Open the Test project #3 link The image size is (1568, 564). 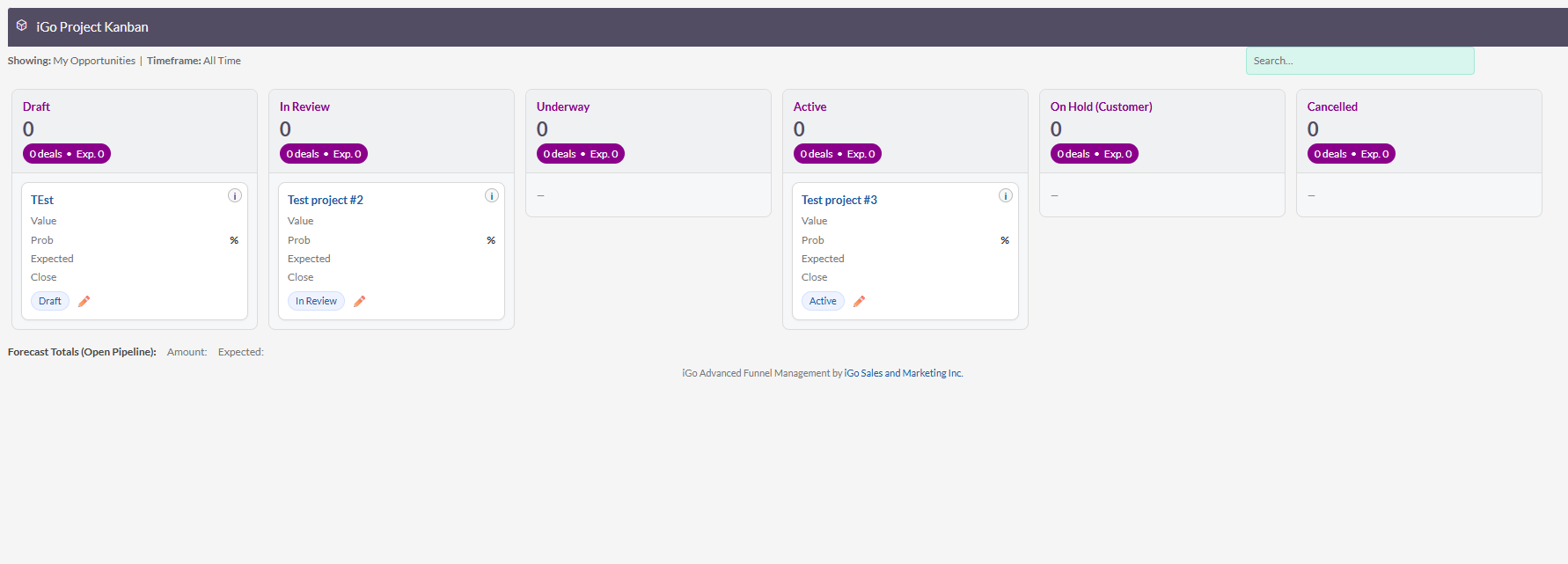pyautogui.click(x=839, y=200)
